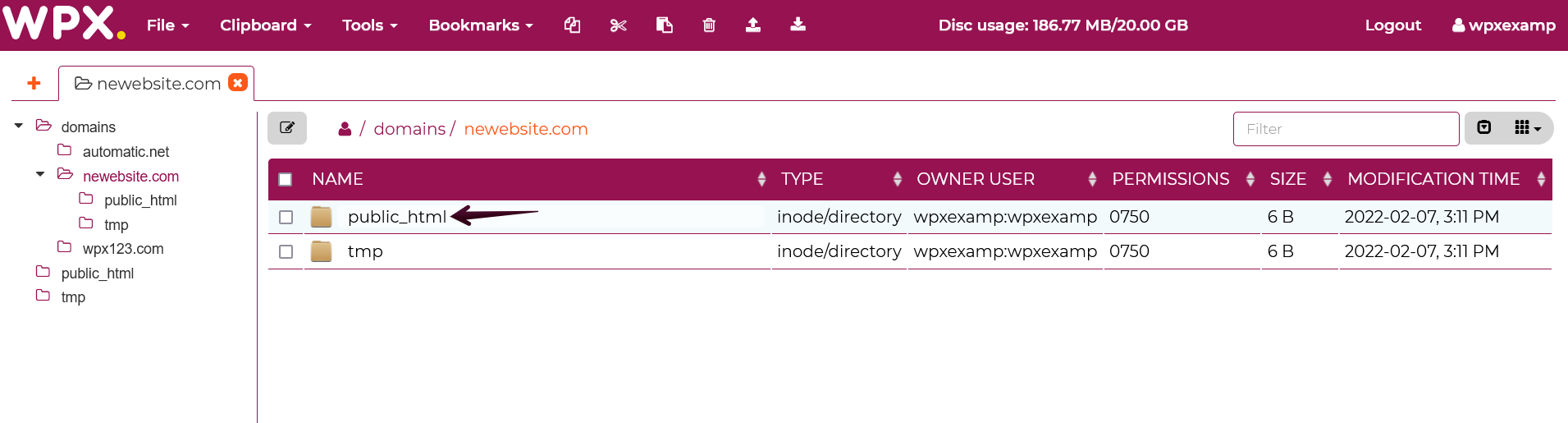
Task: Collapse the domains tree node
Action: pyautogui.click(x=19, y=126)
